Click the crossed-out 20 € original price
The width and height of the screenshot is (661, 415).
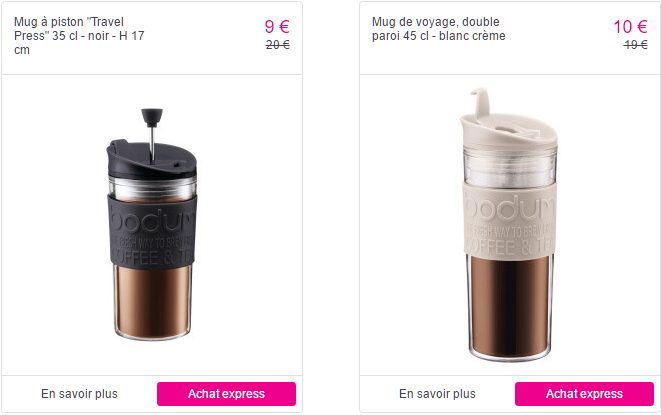coord(277,45)
